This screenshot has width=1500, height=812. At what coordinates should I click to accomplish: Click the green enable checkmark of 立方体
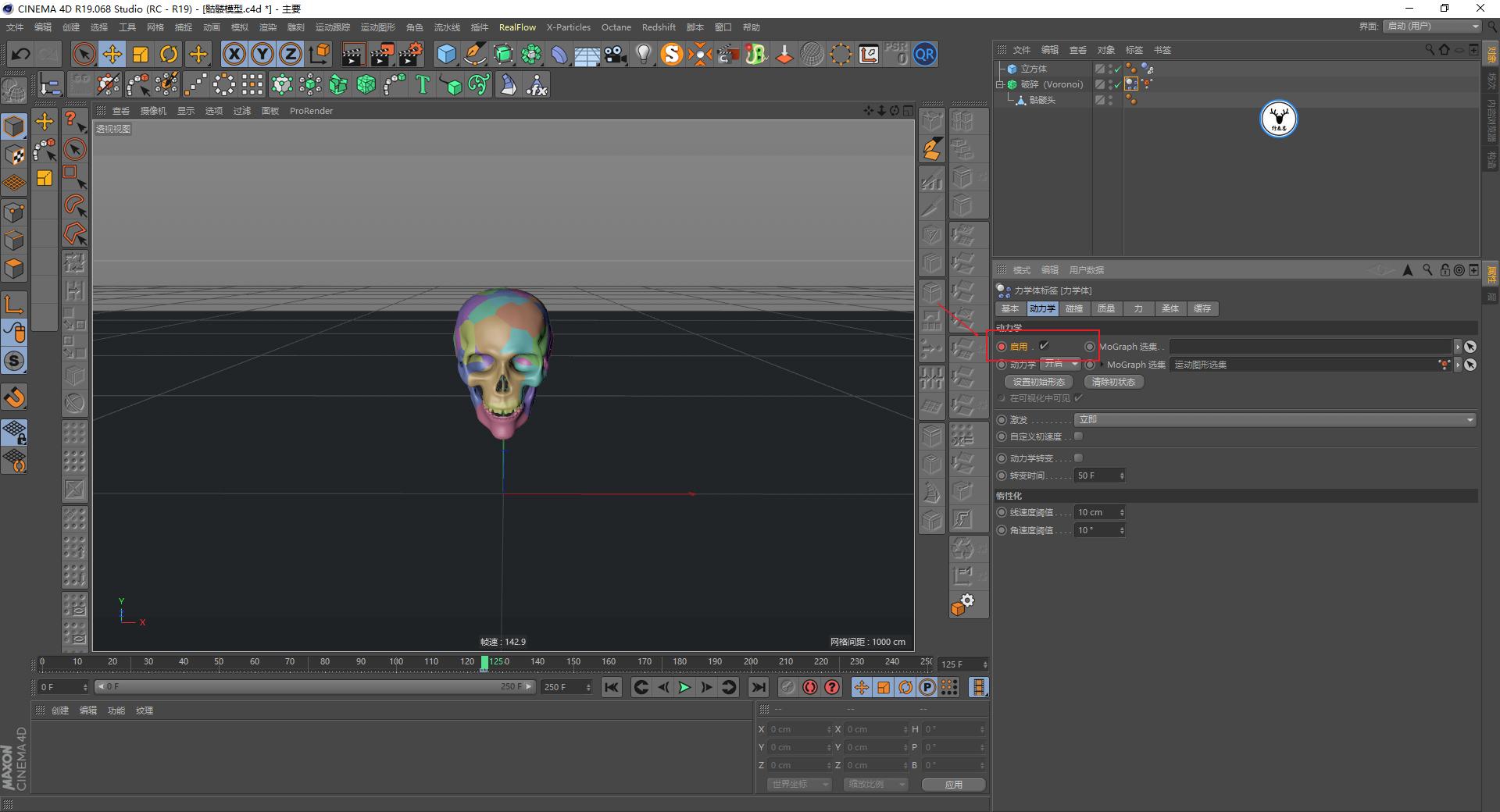[1117, 68]
